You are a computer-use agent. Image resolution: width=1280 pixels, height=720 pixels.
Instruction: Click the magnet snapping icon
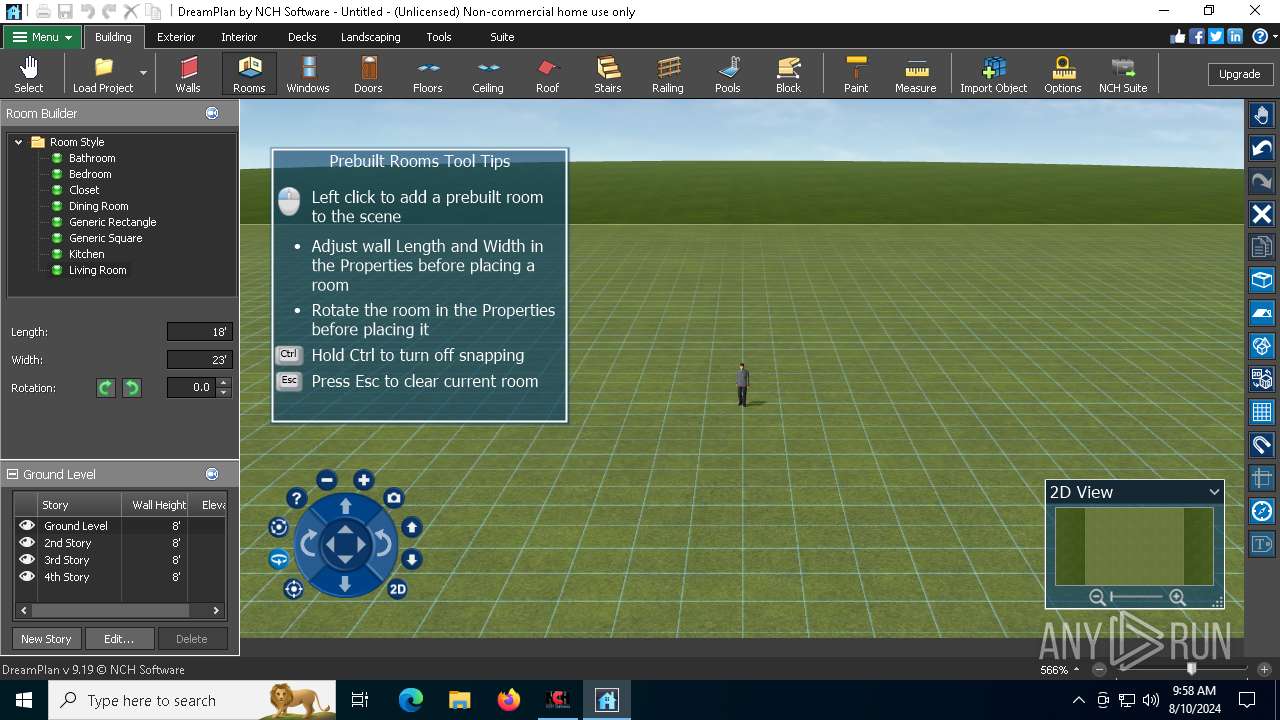pos(1262,445)
